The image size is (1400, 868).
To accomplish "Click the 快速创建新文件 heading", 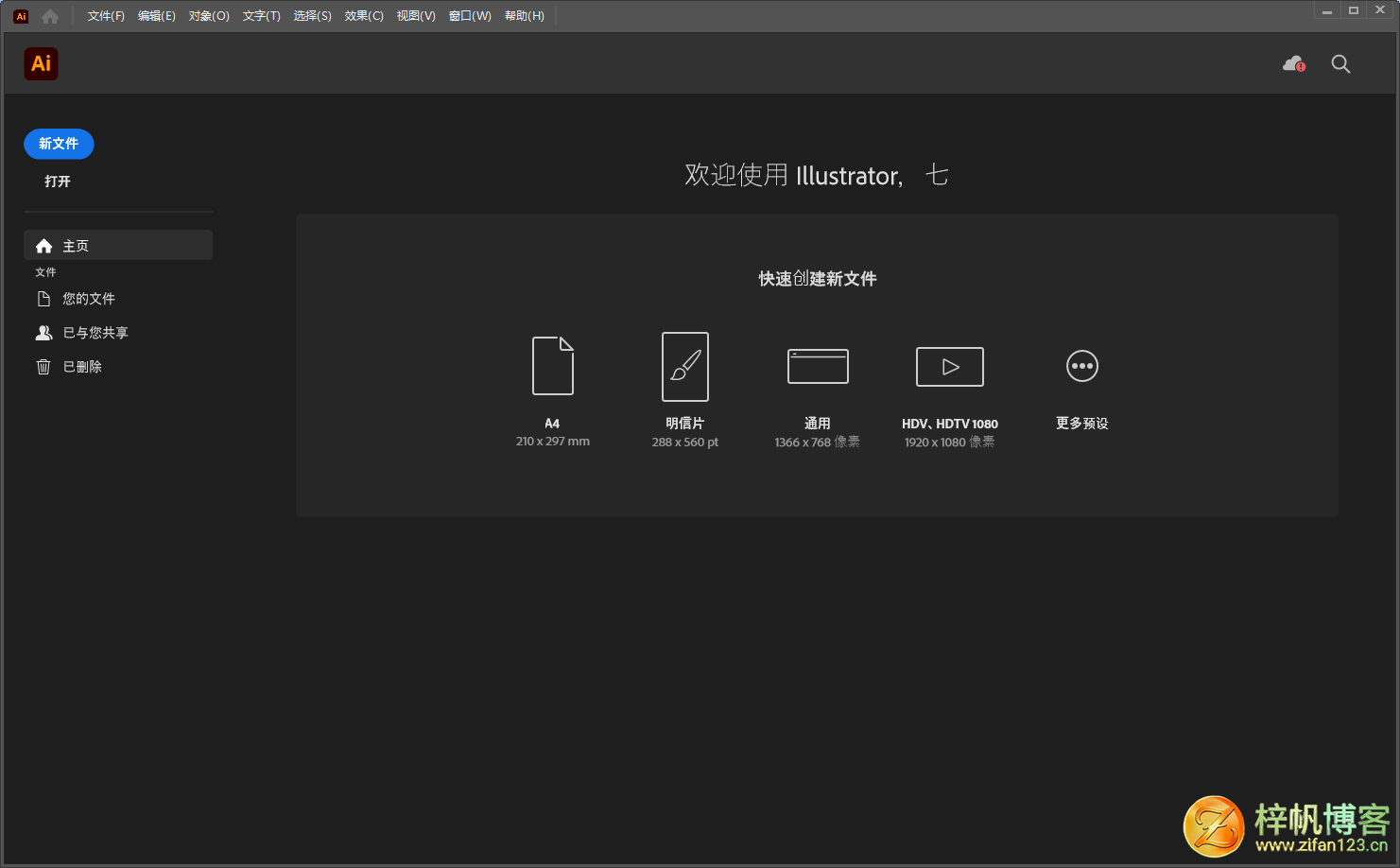I will (818, 279).
